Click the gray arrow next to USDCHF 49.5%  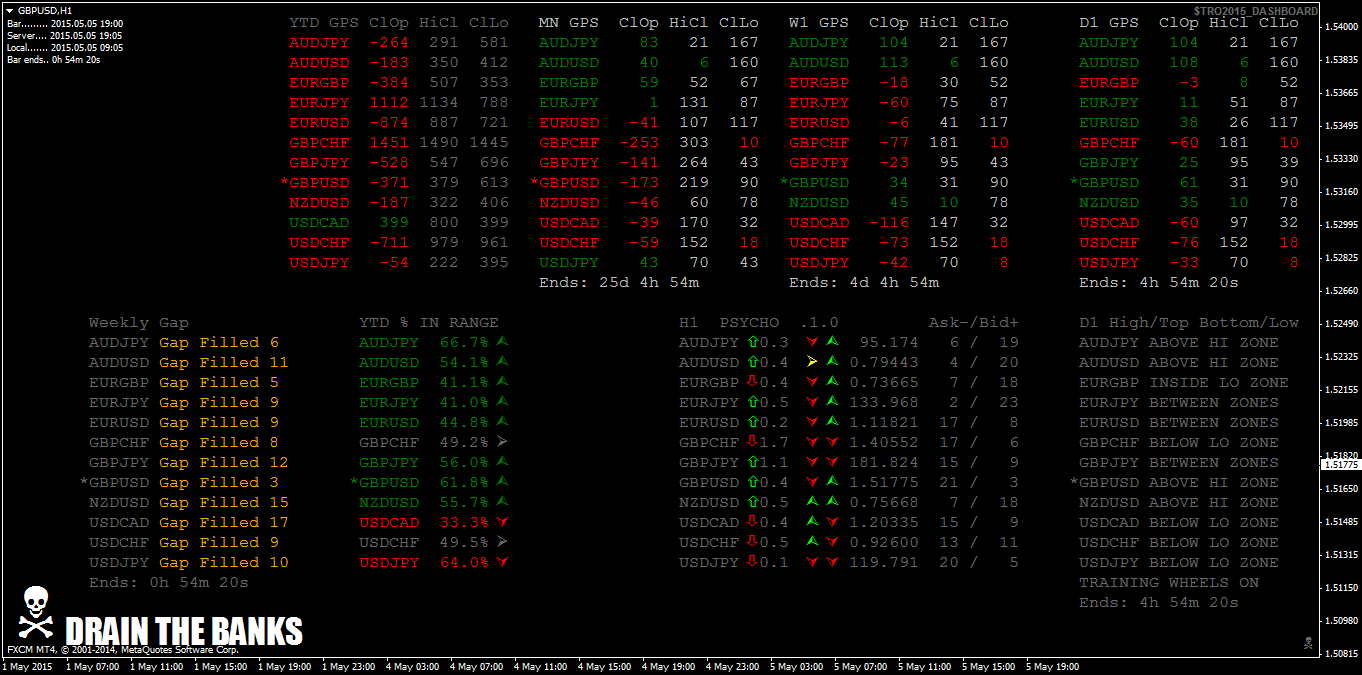coord(502,542)
